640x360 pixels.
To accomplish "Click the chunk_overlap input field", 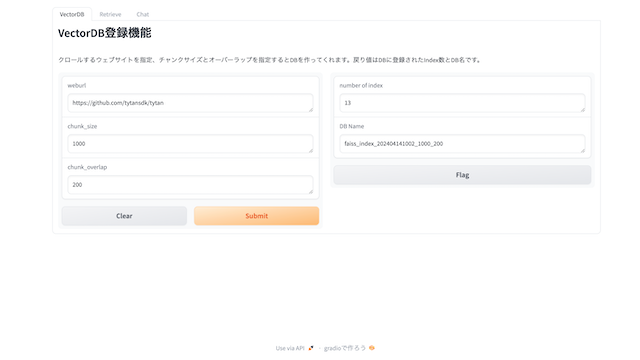I will (190, 184).
